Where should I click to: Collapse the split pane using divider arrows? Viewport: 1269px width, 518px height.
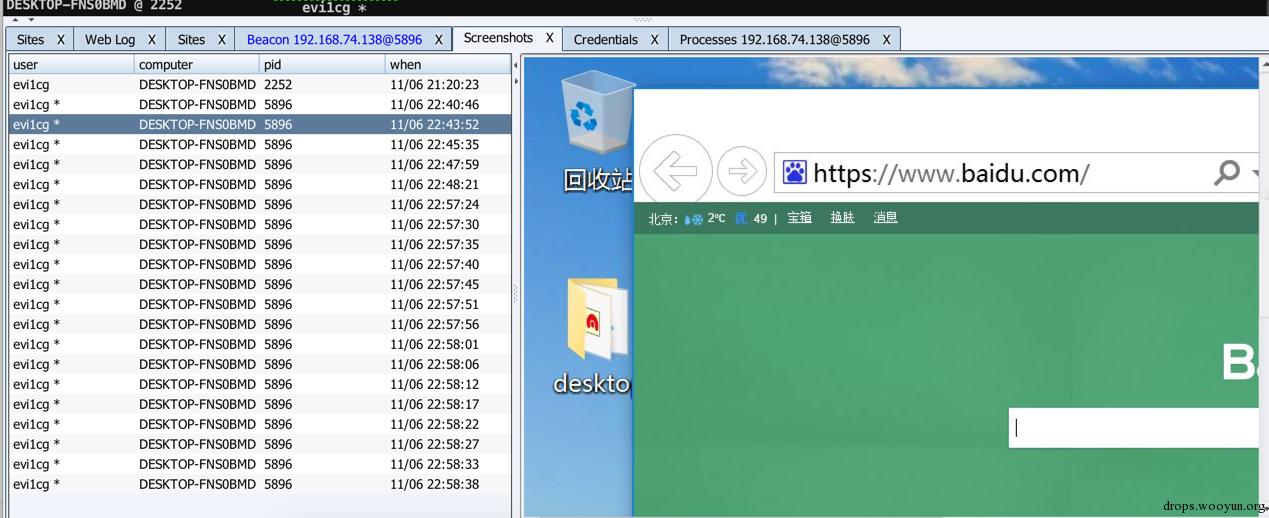tap(516, 65)
